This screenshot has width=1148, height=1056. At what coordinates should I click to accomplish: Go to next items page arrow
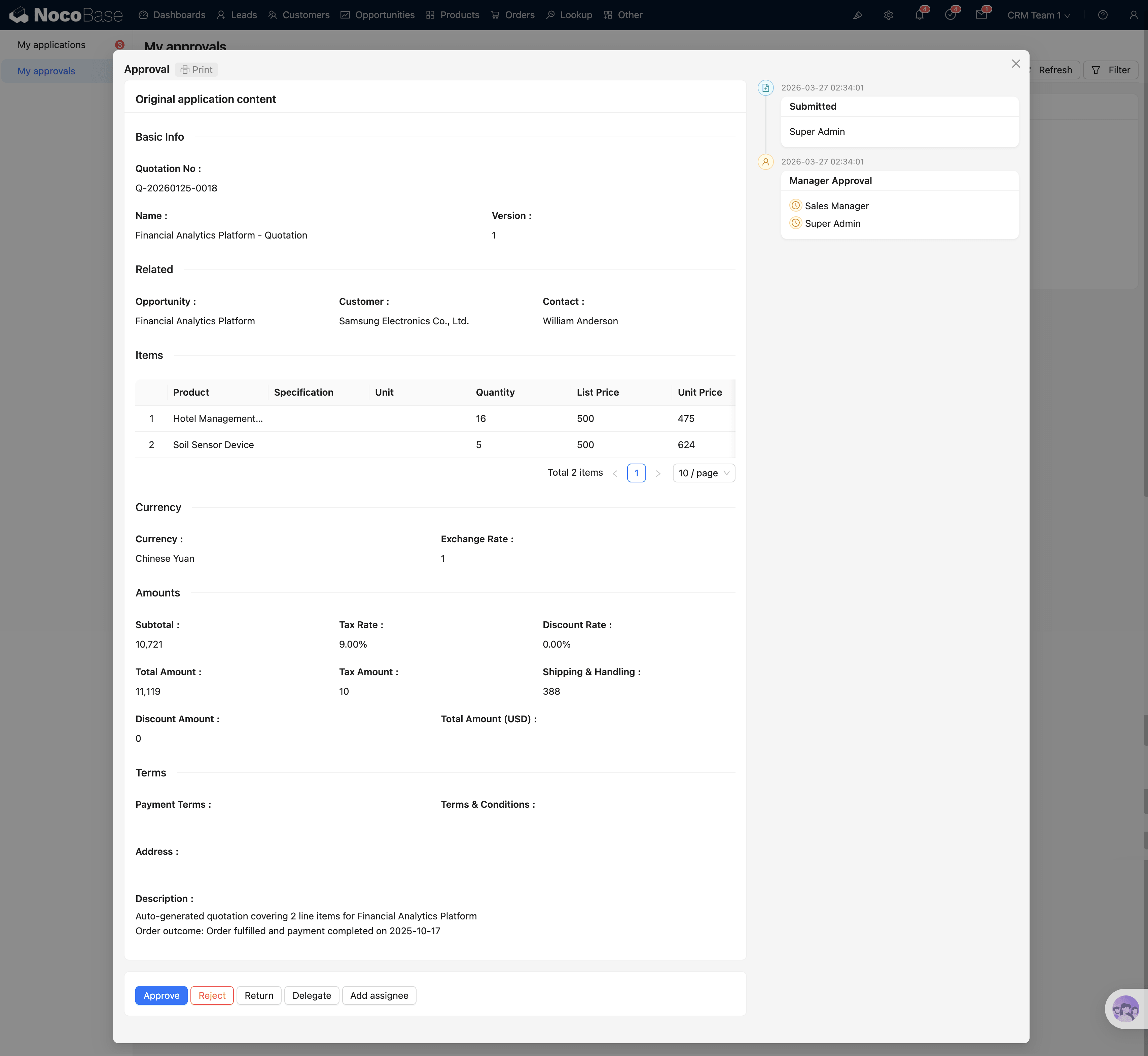pos(658,473)
